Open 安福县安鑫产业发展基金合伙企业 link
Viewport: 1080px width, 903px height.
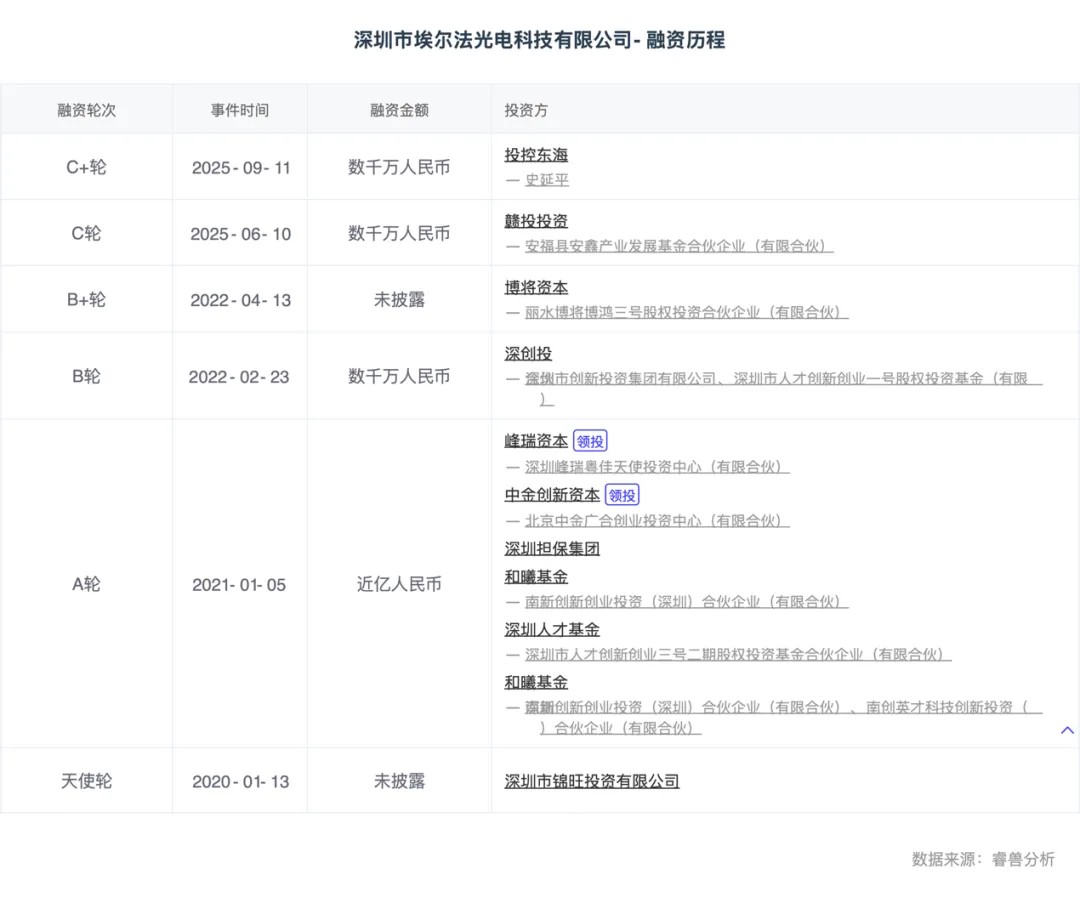coord(678,246)
